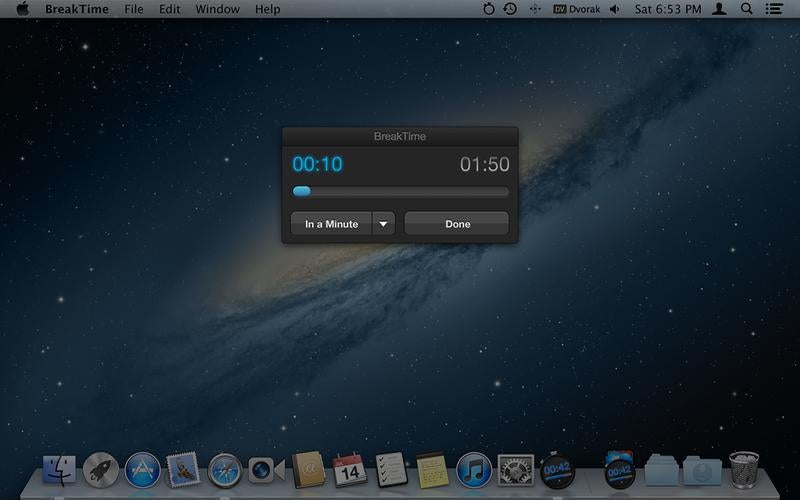This screenshot has height=500, width=800.
Task: Click the In a Minute button
Action: (x=331, y=224)
